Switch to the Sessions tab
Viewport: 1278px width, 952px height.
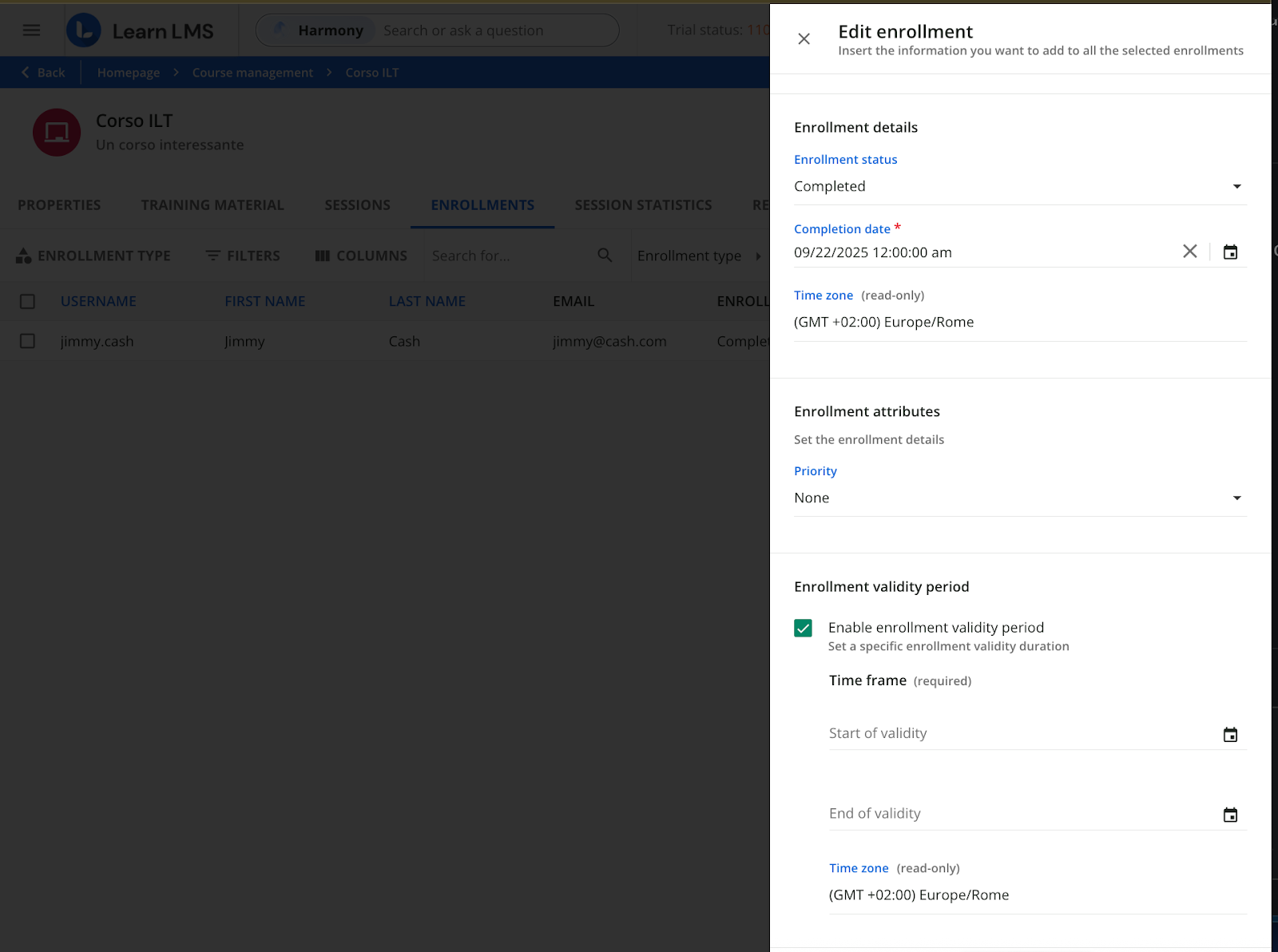(357, 205)
